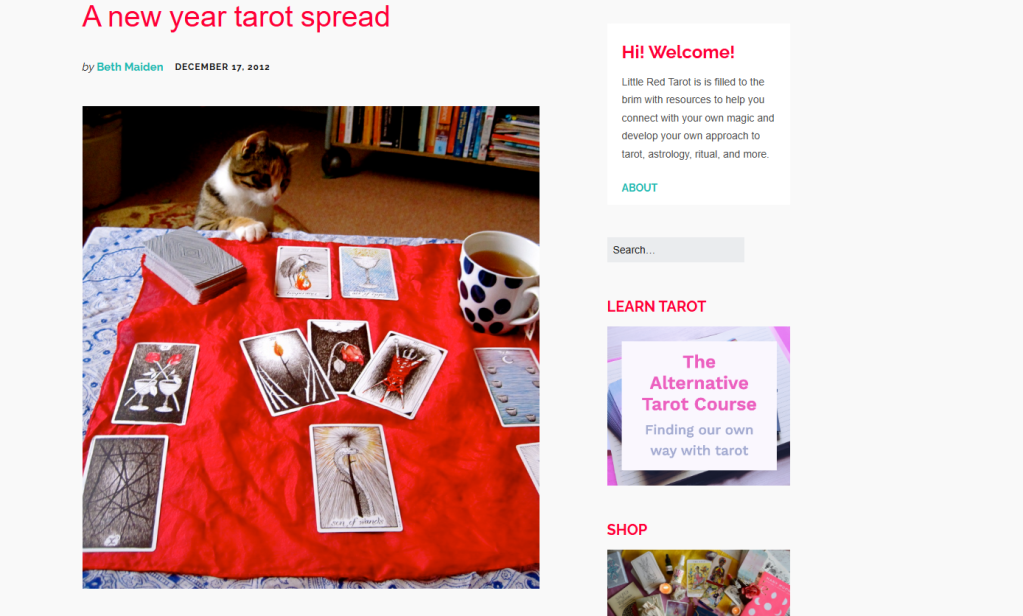The width and height of the screenshot is (1023, 616).
Task: Click the shop products image
Action: tap(698, 583)
